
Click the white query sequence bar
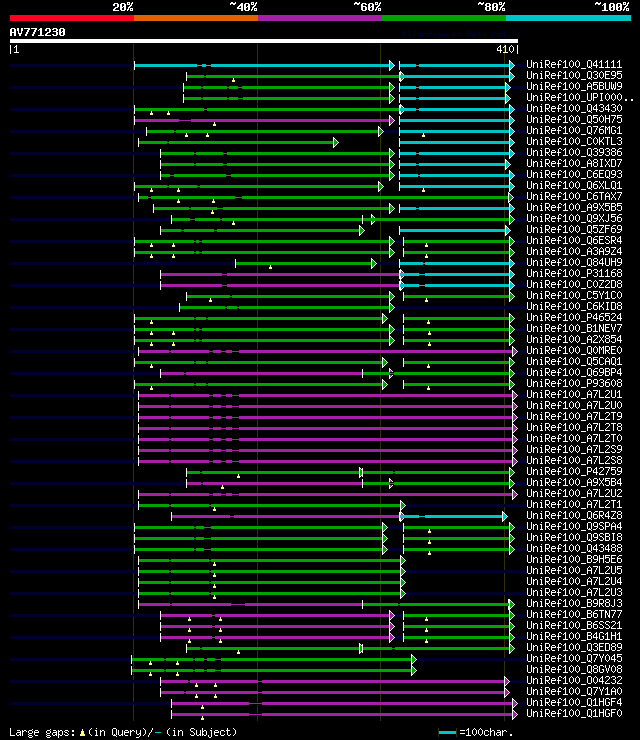pos(264,41)
